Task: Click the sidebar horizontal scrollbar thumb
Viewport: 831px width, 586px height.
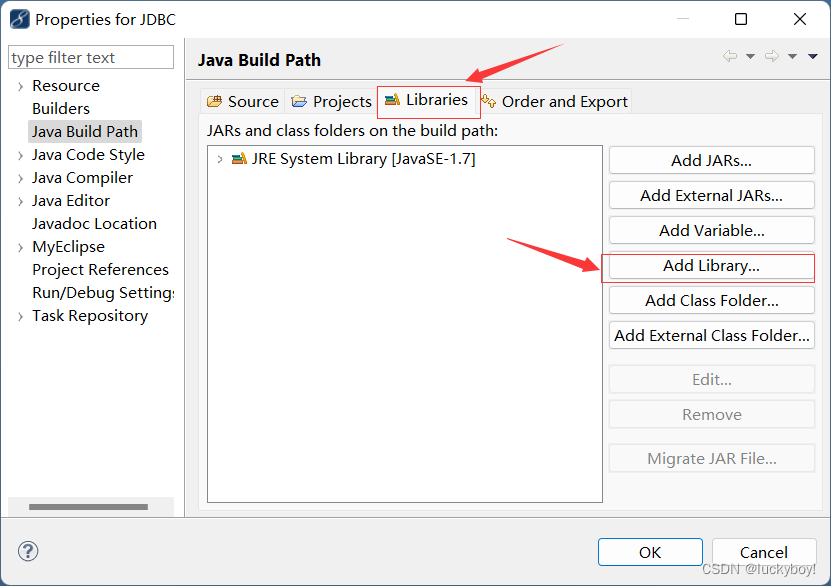Action: (88, 507)
